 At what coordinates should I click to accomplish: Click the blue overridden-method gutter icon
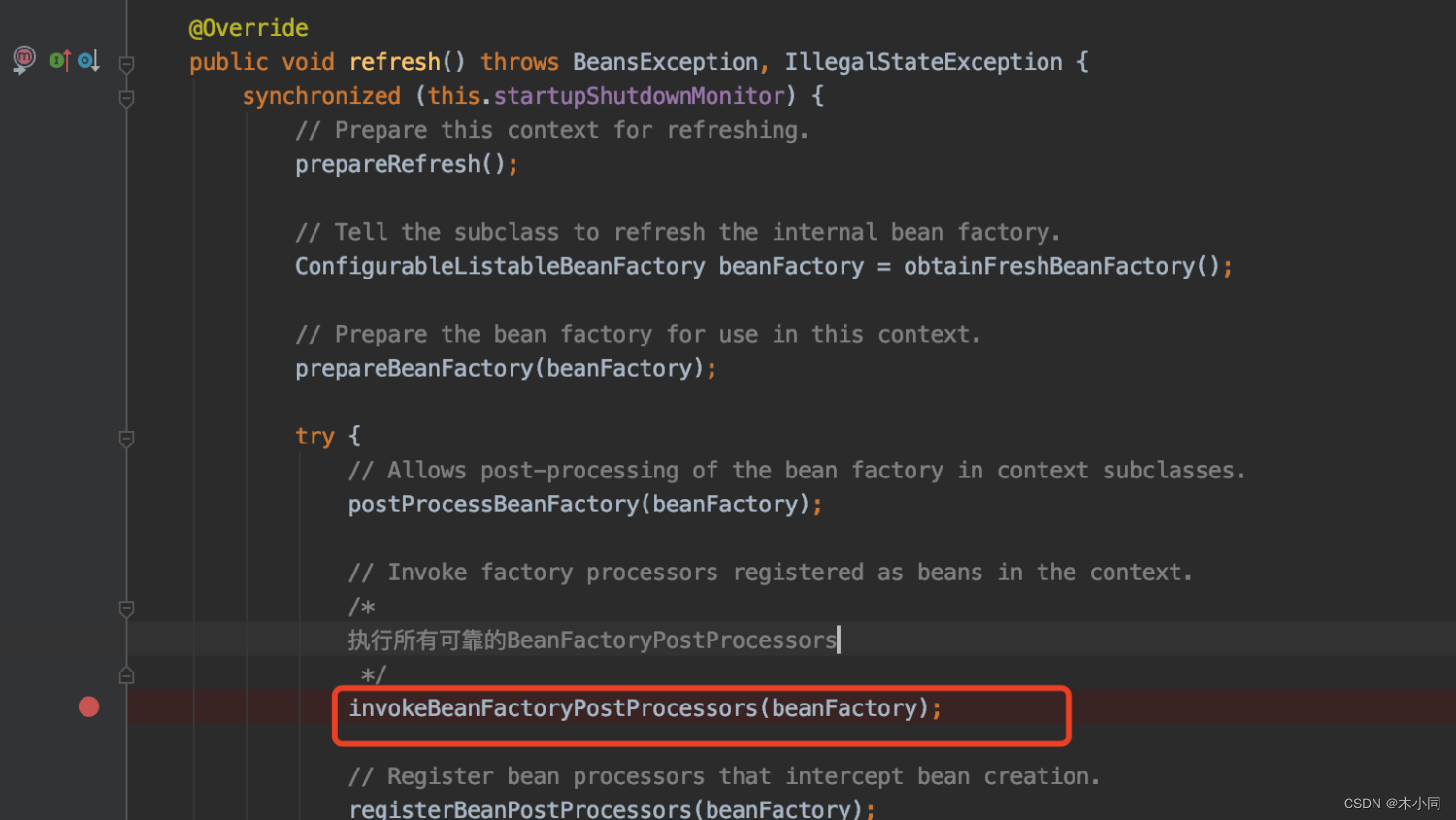coord(88,60)
